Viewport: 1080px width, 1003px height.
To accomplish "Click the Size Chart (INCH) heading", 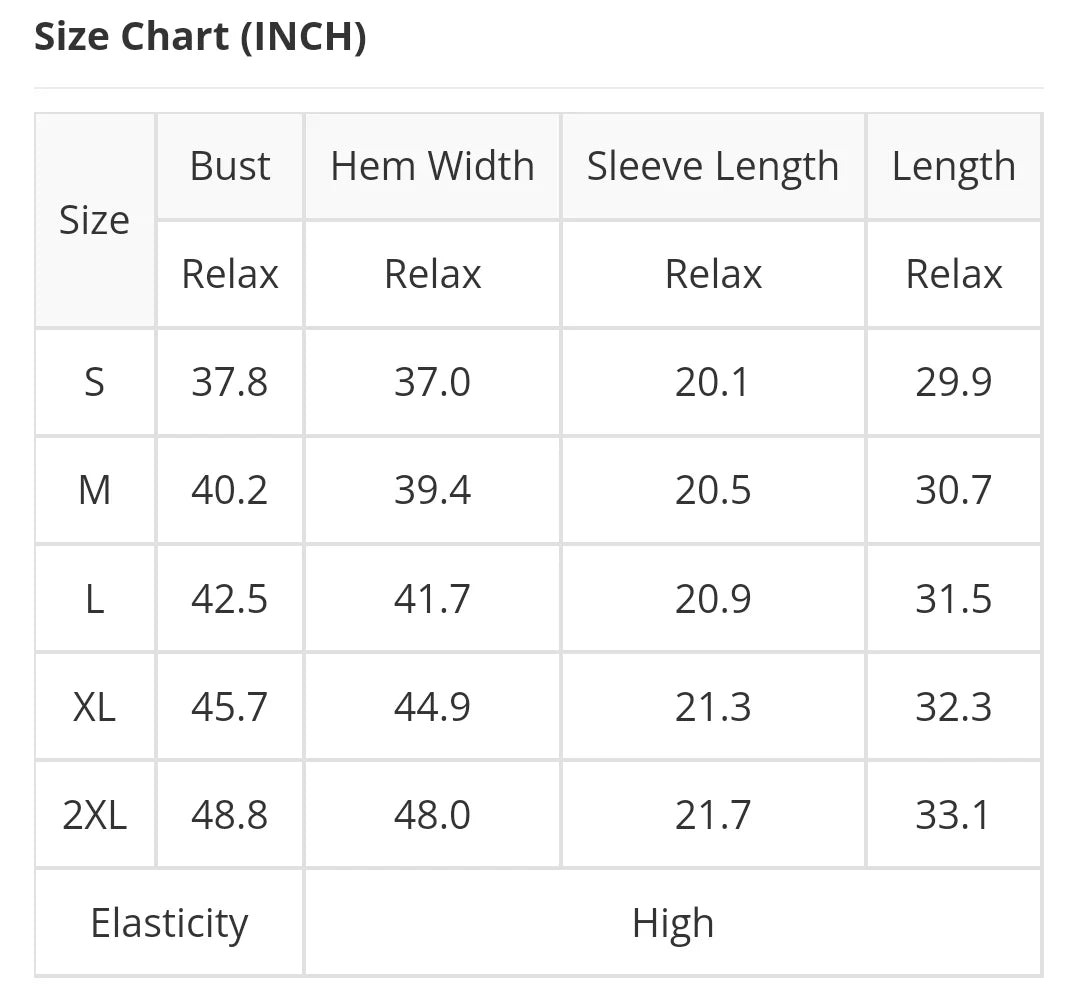I will pyautogui.click(x=200, y=37).
